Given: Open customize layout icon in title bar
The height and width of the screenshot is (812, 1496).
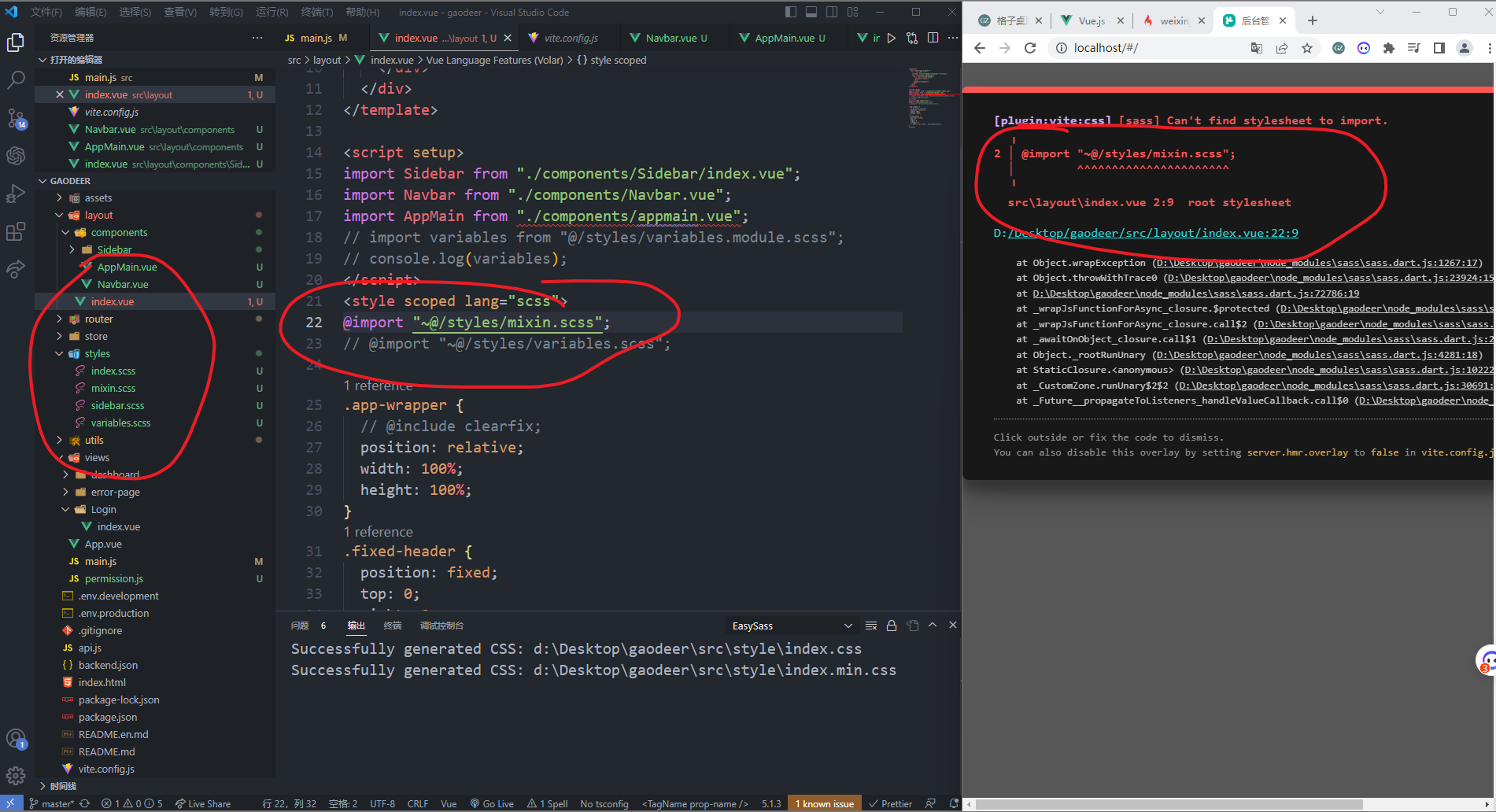Looking at the screenshot, I should click(853, 12).
